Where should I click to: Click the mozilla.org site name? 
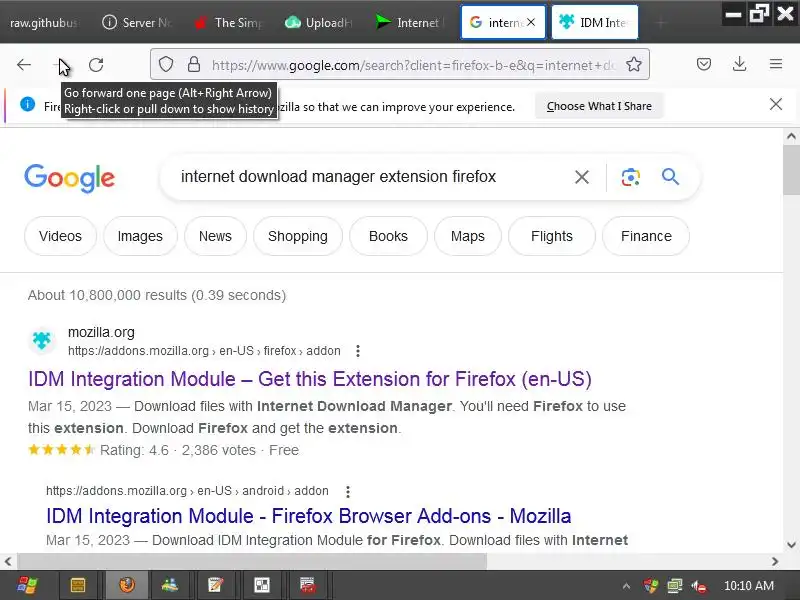point(101,332)
